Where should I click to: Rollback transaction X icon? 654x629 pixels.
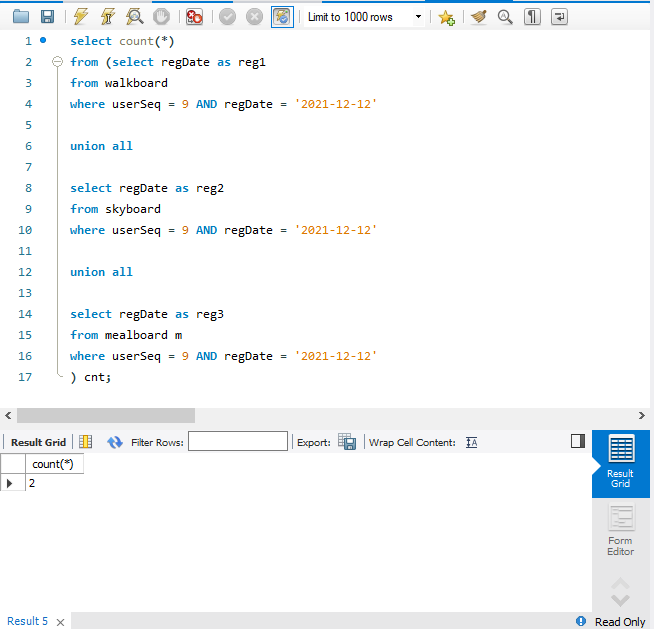pos(254,17)
